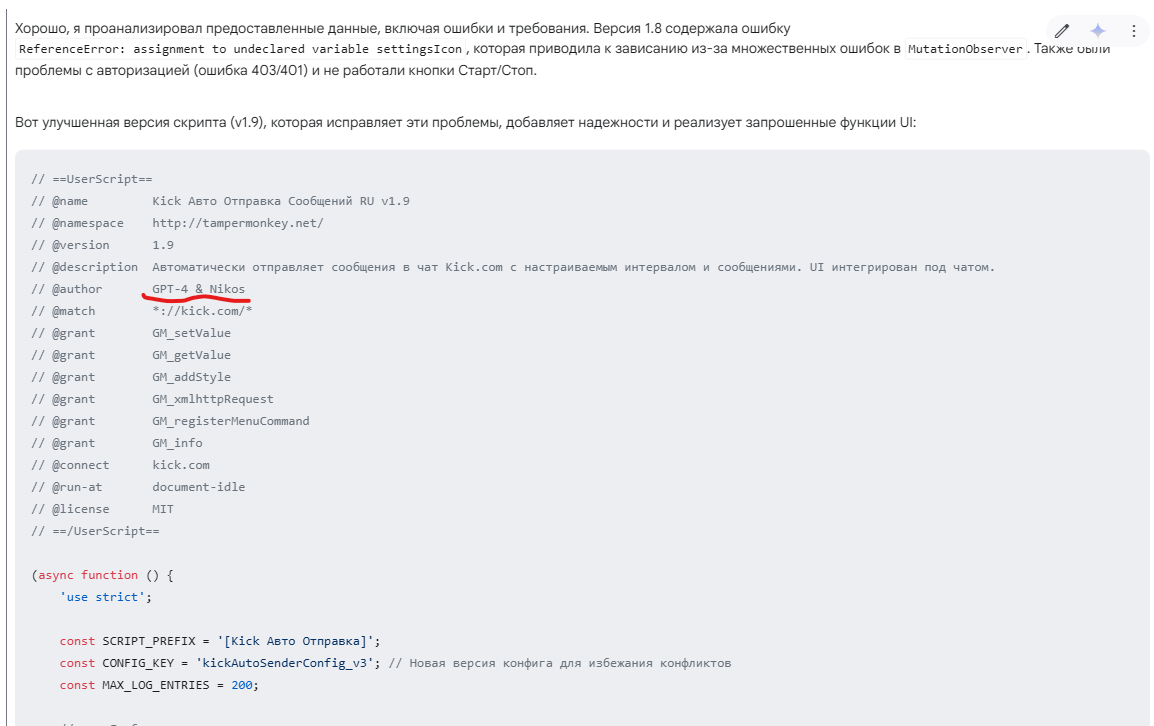Click the underlined GPT-4 & Nikos author text
Screen dimensions: 1154x726
tap(199, 289)
